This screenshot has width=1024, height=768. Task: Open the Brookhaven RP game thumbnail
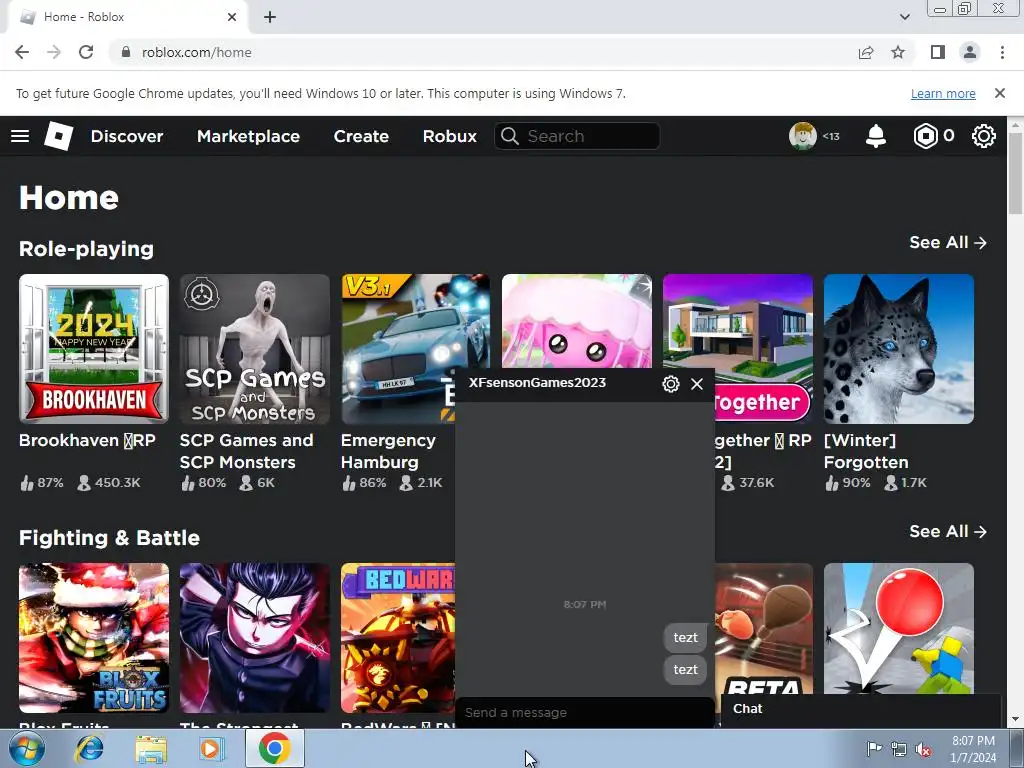point(94,349)
